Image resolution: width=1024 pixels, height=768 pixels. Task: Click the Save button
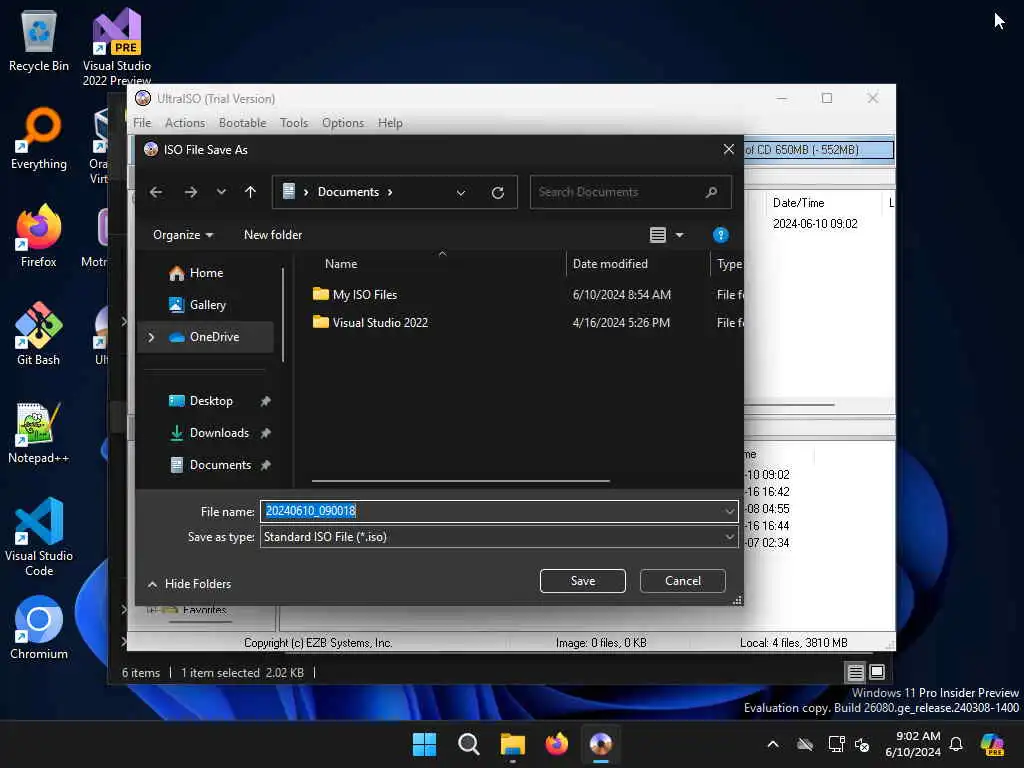point(583,581)
